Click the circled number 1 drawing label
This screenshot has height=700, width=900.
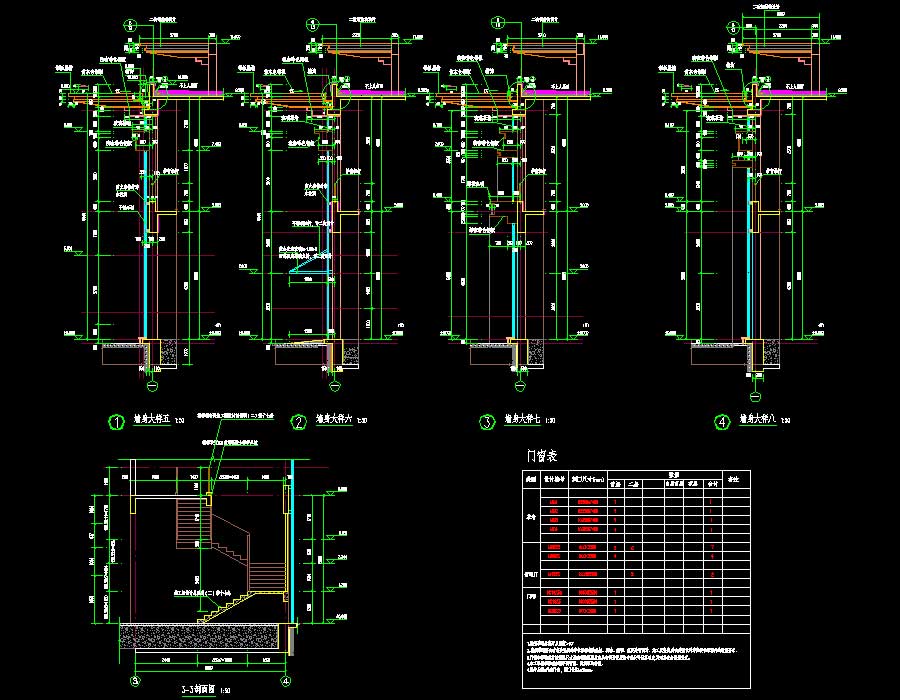click(116, 423)
